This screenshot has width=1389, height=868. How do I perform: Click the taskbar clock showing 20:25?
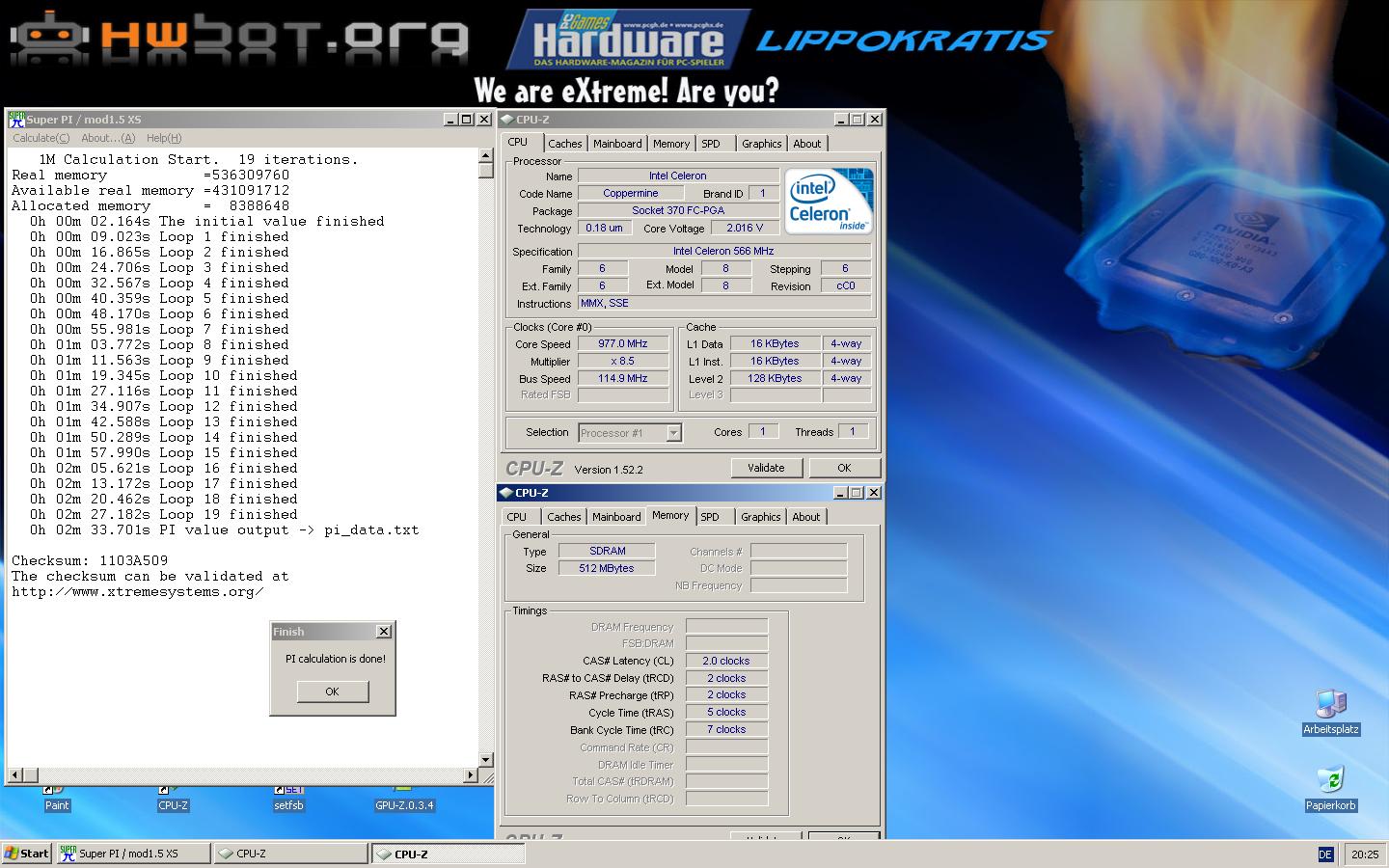tap(1365, 854)
